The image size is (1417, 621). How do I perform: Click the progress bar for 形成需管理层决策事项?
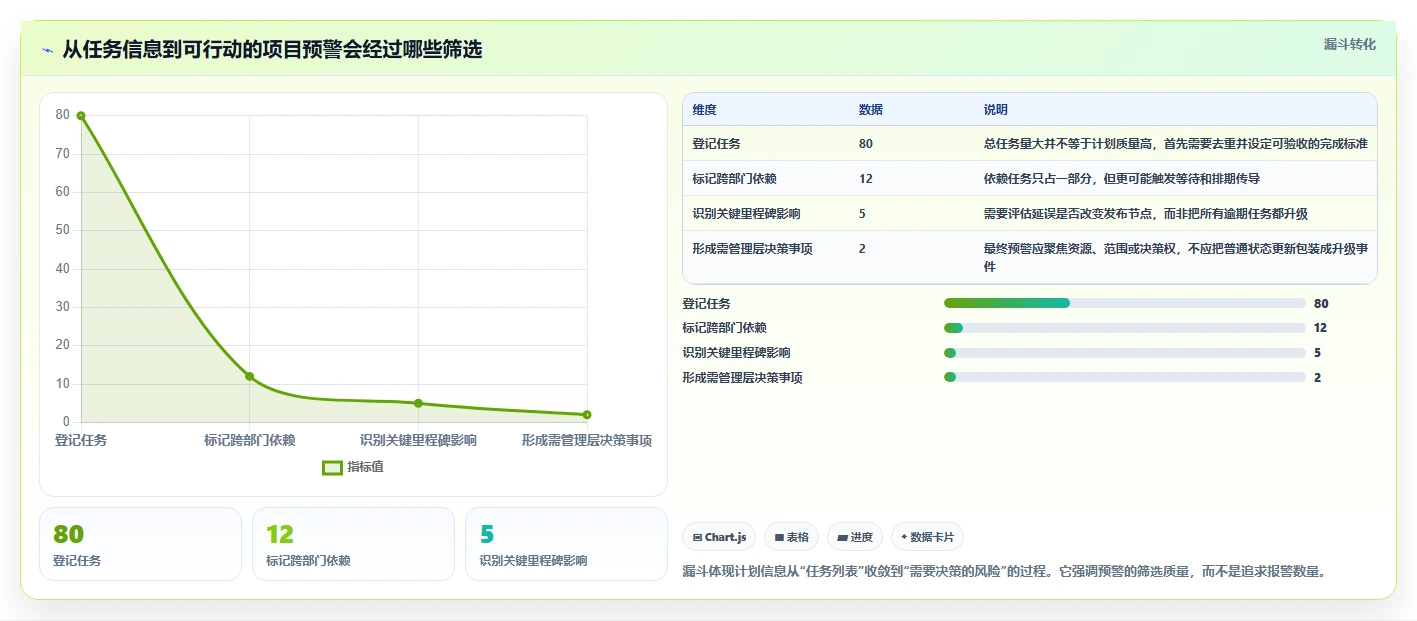pos(1125,377)
